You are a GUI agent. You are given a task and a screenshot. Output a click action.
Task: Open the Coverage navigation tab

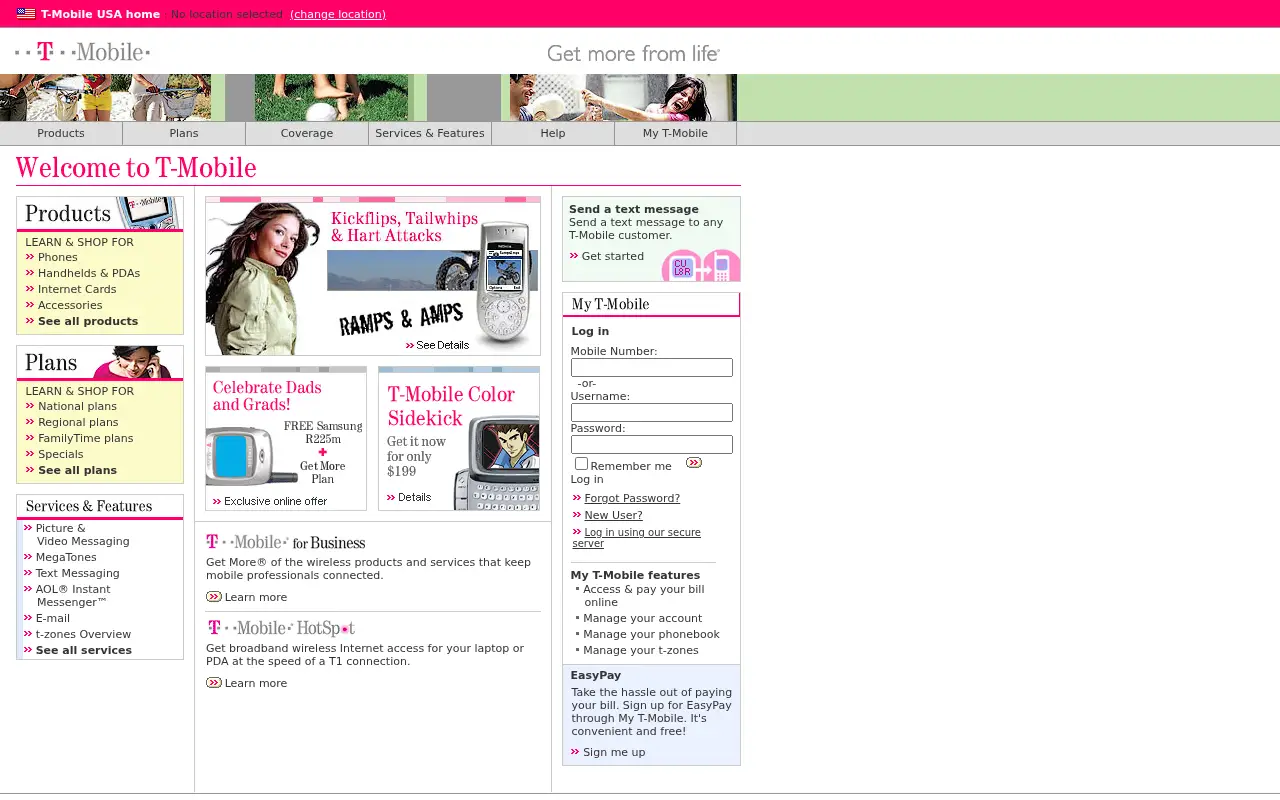[307, 133]
